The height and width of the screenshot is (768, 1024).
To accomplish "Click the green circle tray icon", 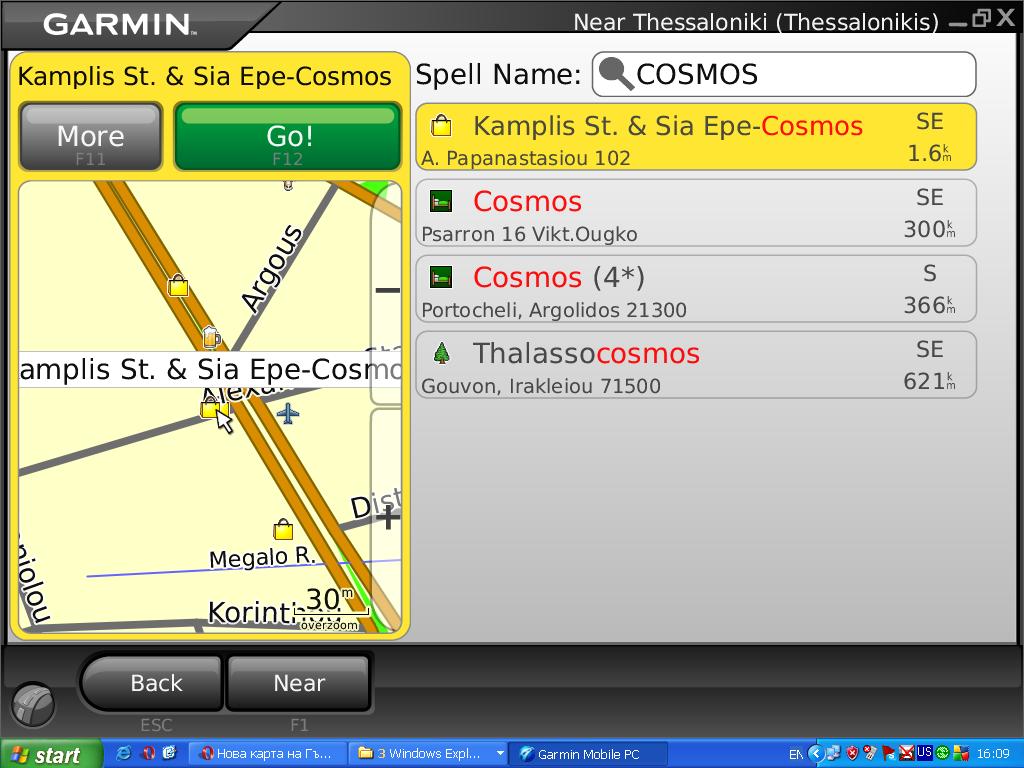I will tap(942, 753).
